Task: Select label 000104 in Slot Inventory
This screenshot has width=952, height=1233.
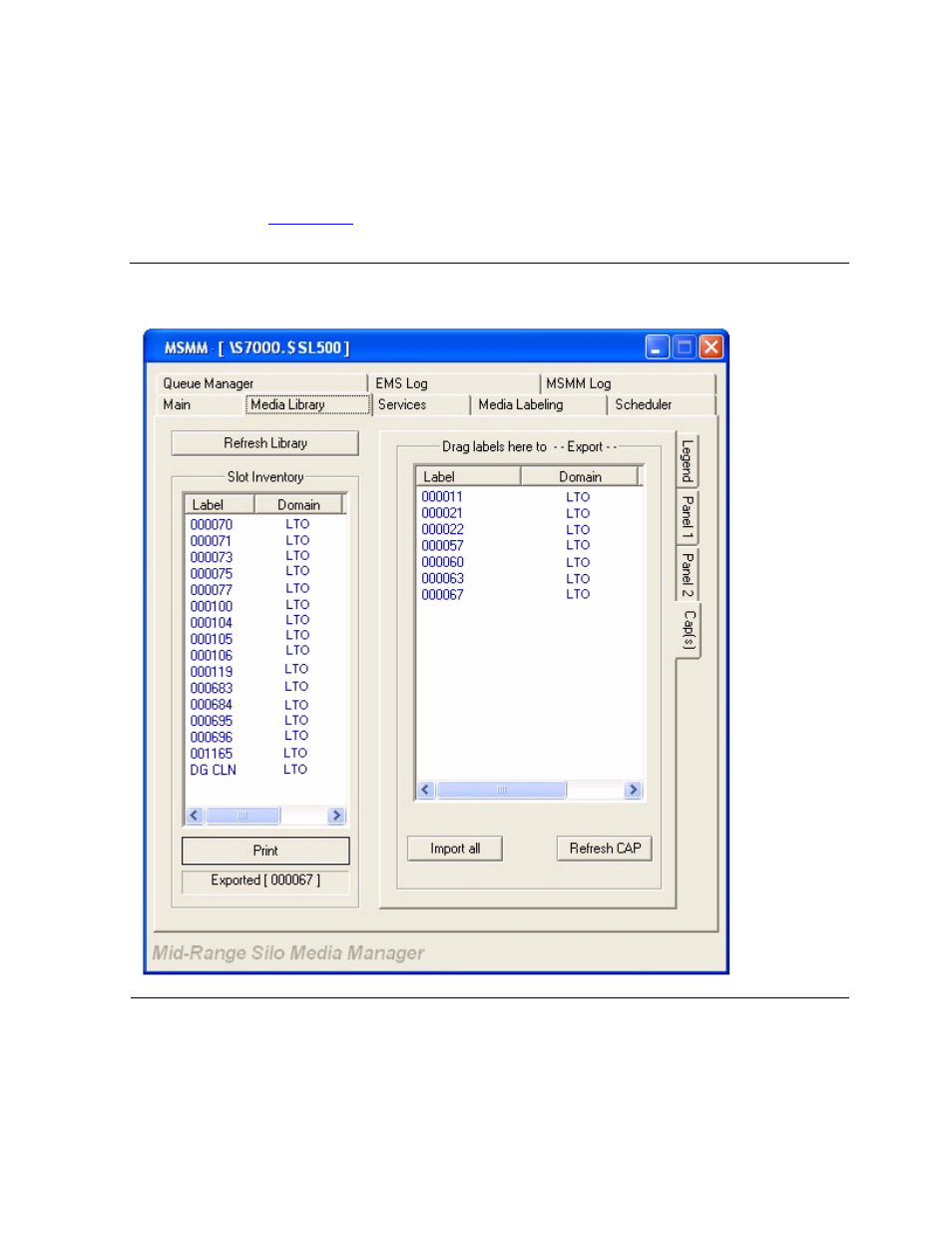Action: [212, 623]
